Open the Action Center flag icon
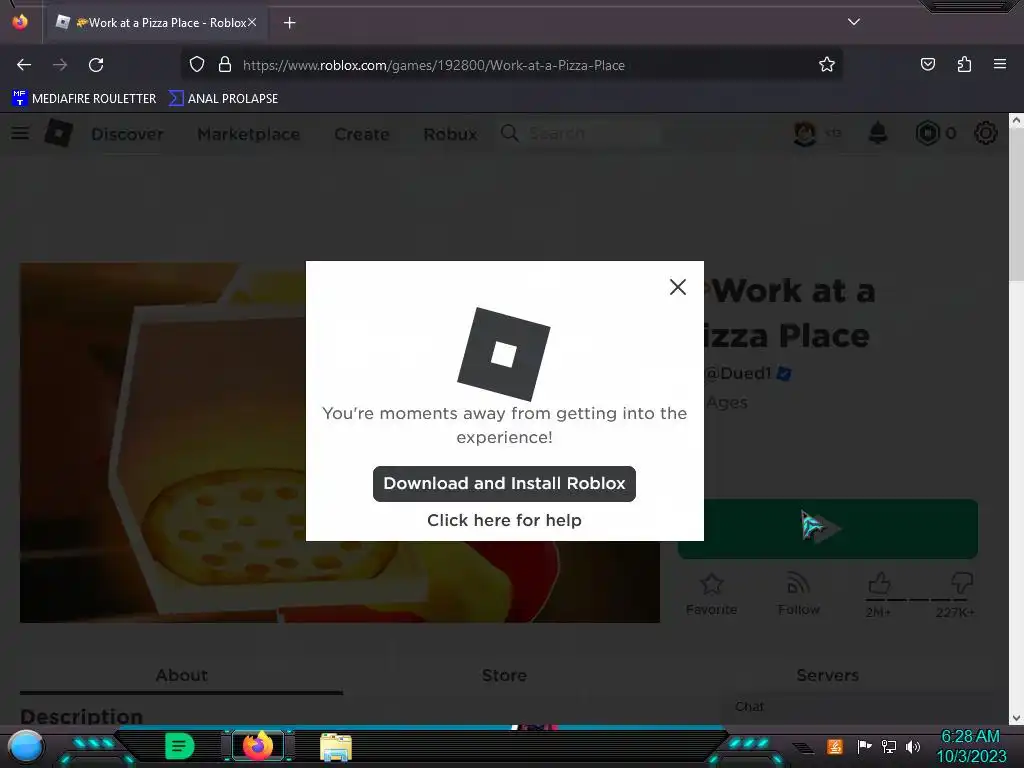 [x=864, y=746]
